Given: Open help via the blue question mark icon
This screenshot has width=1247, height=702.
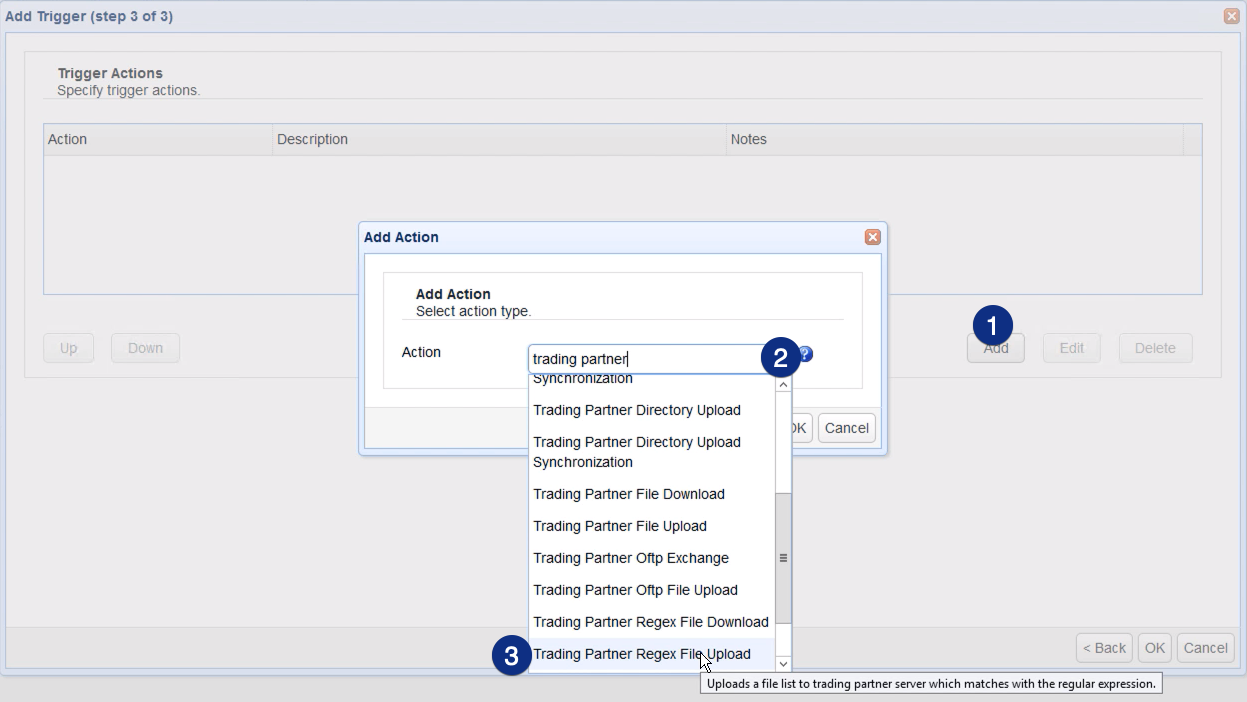Looking at the screenshot, I should [805, 354].
